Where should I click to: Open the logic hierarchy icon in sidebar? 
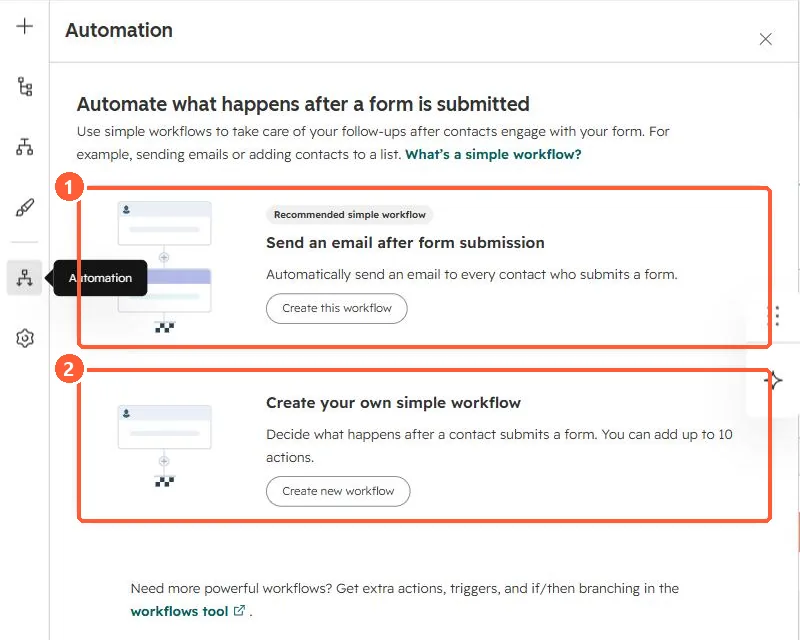[24, 146]
